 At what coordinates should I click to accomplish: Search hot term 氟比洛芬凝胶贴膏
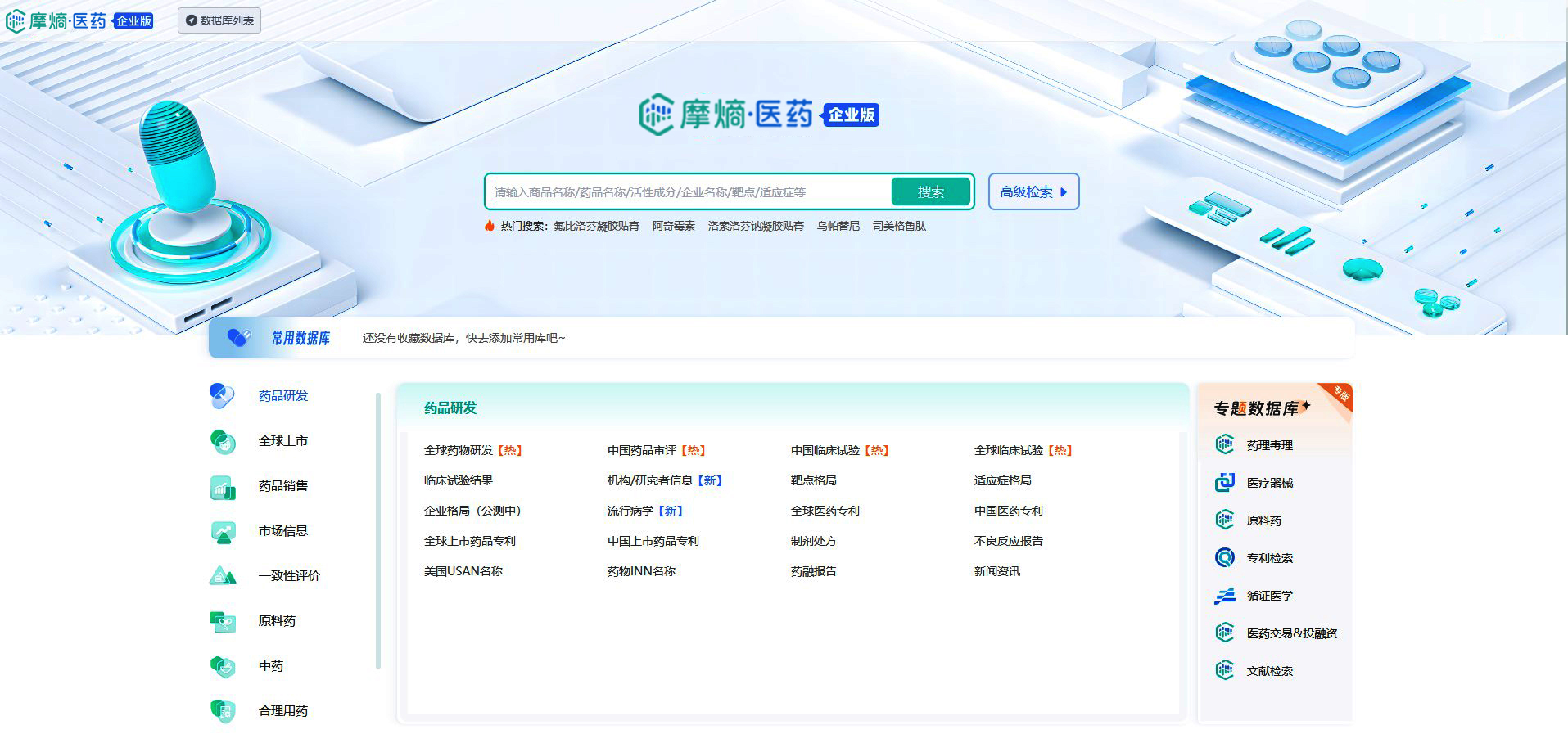[x=596, y=226]
